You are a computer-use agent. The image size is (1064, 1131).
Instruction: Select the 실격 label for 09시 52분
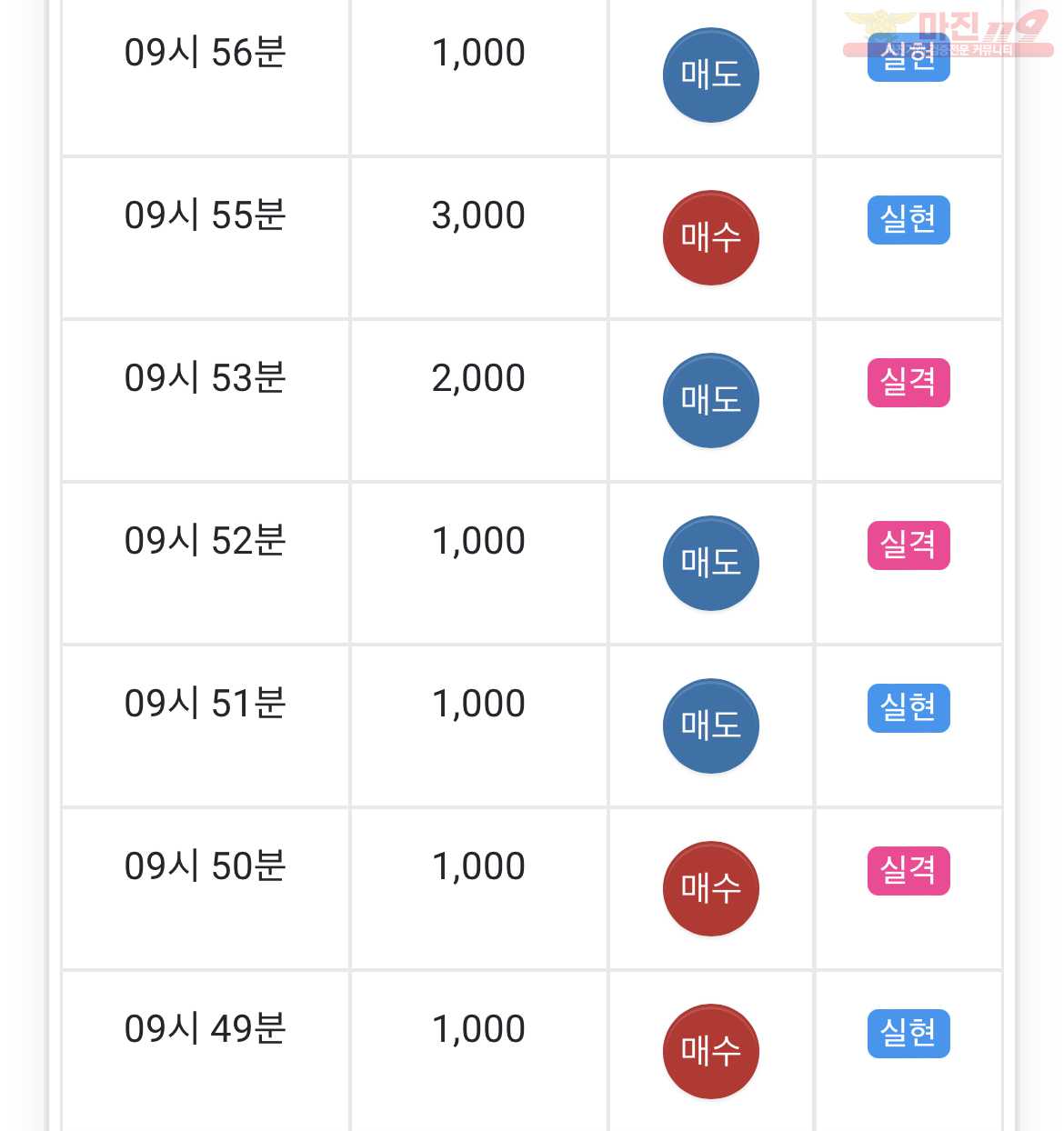coord(908,545)
